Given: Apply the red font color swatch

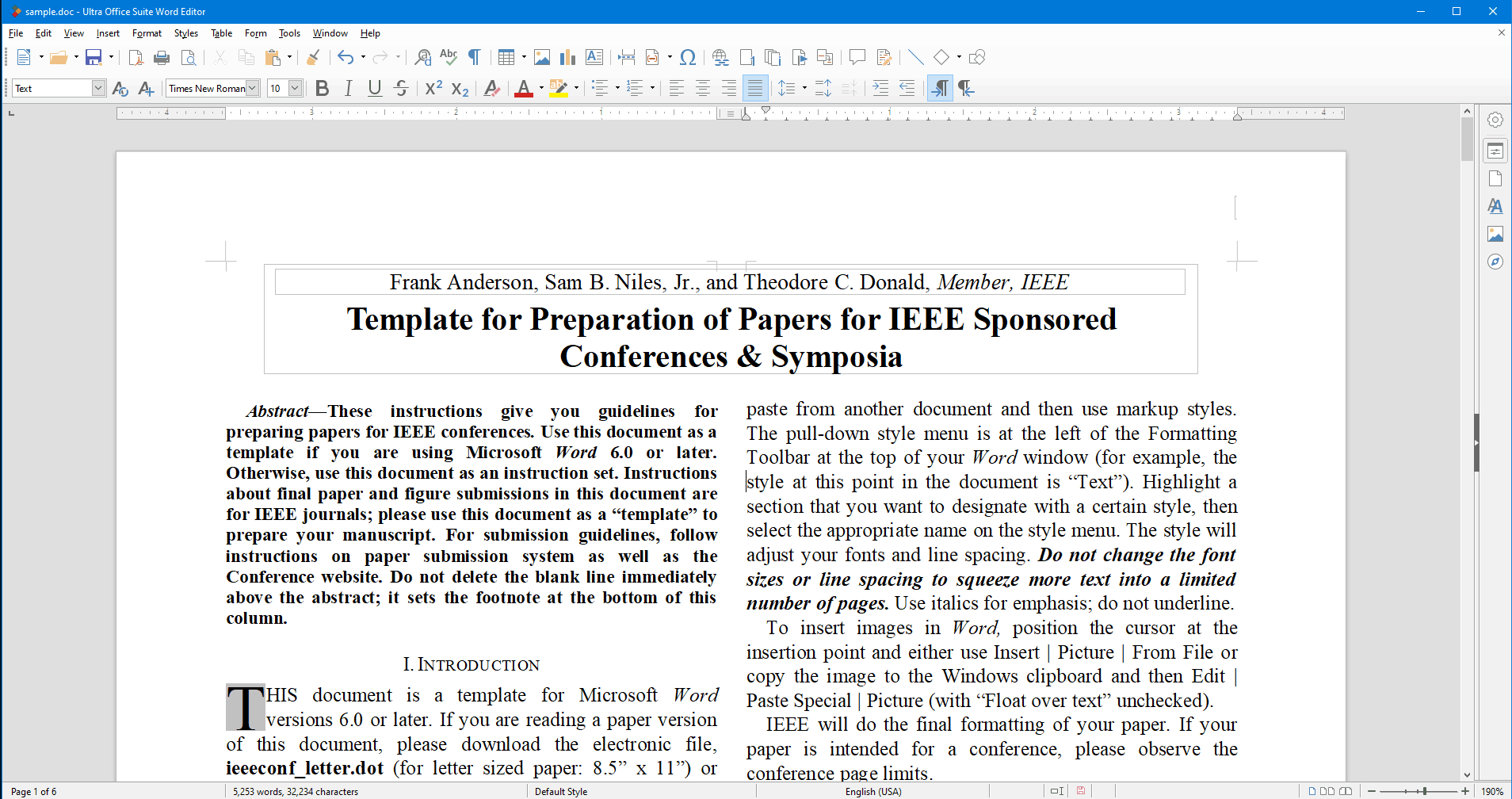Looking at the screenshot, I should tap(523, 88).
